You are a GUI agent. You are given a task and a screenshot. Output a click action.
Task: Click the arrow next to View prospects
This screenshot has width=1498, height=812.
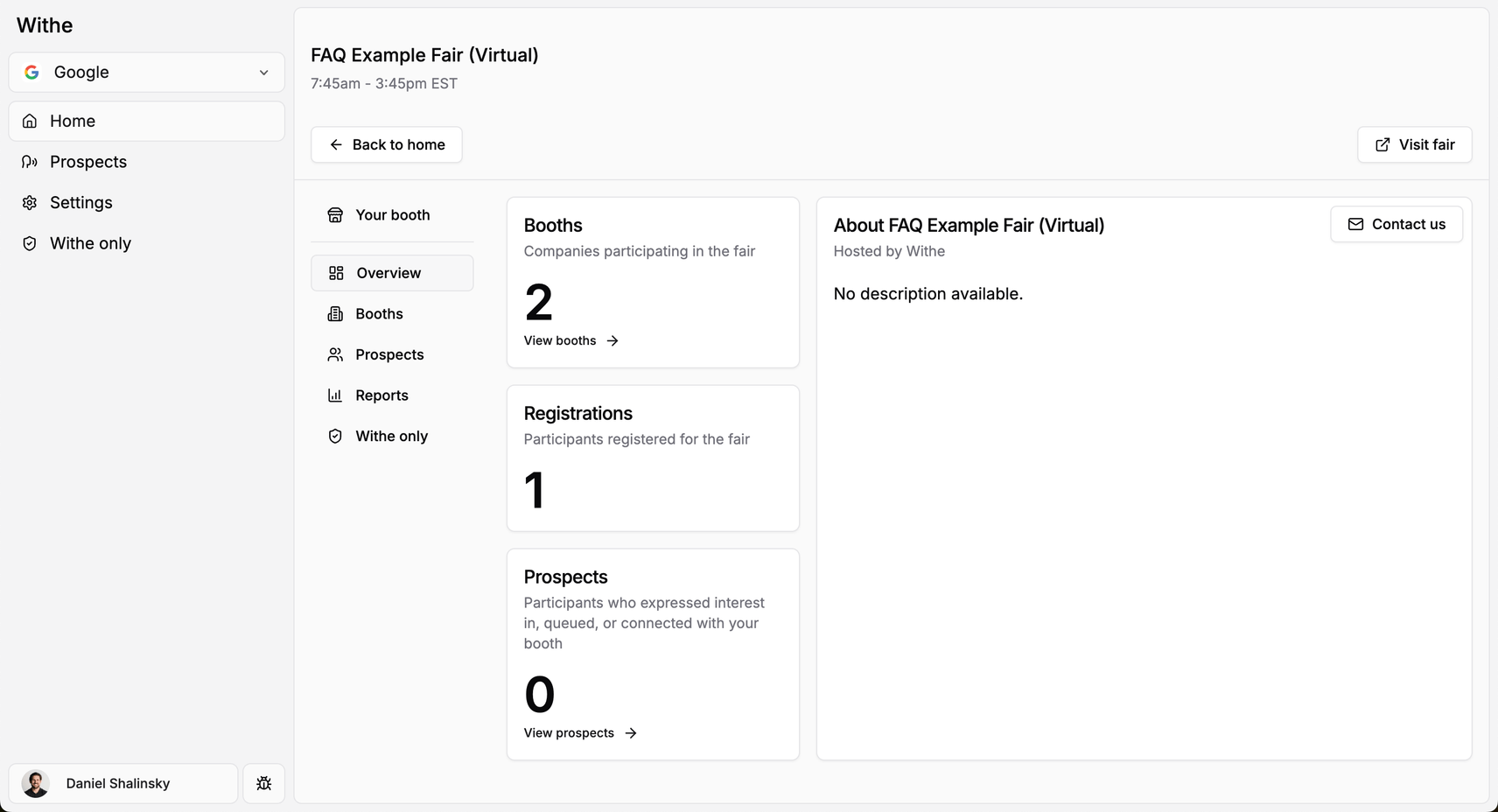tap(631, 733)
